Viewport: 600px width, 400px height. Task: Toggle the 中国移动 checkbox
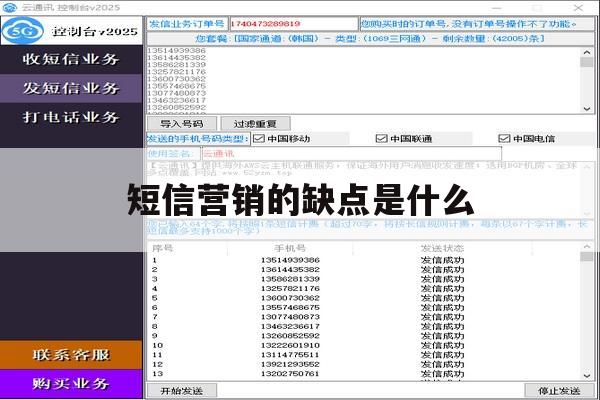(x=259, y=139)
